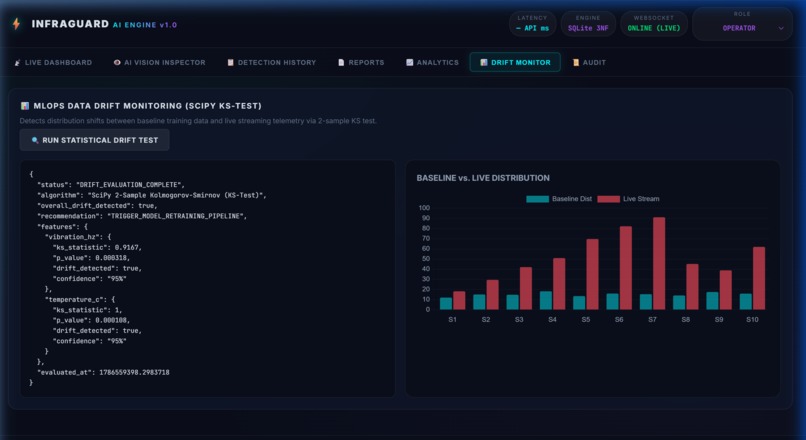806x440 pixels.
Task: Run the statistical drift test
Action: [95, 140]
